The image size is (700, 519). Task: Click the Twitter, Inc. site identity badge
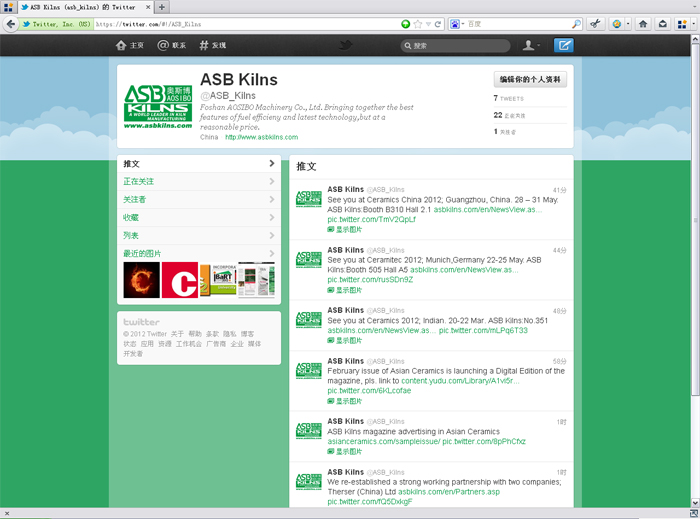tap(56, 24)
